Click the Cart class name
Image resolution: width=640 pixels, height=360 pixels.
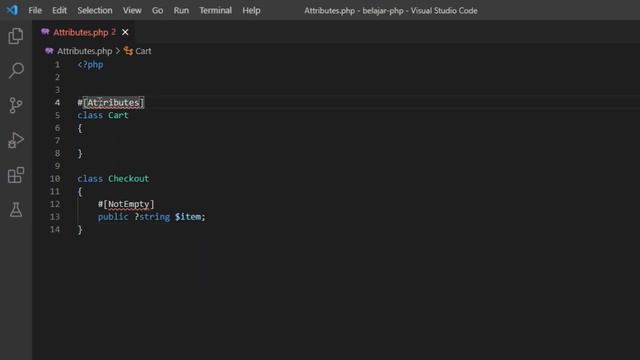coord(118,115)
